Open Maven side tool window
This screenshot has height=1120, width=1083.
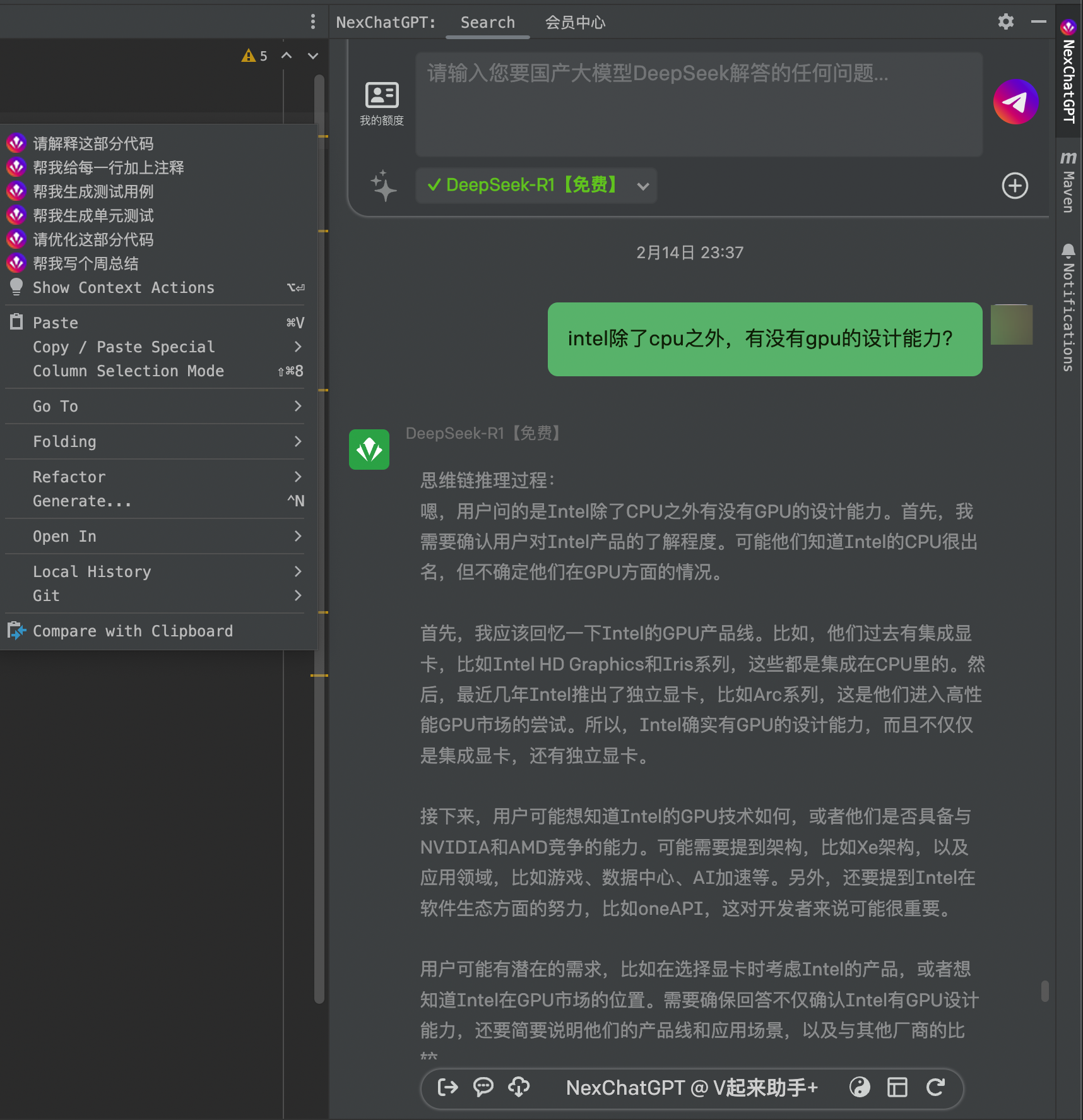[x=1068, y=182]
